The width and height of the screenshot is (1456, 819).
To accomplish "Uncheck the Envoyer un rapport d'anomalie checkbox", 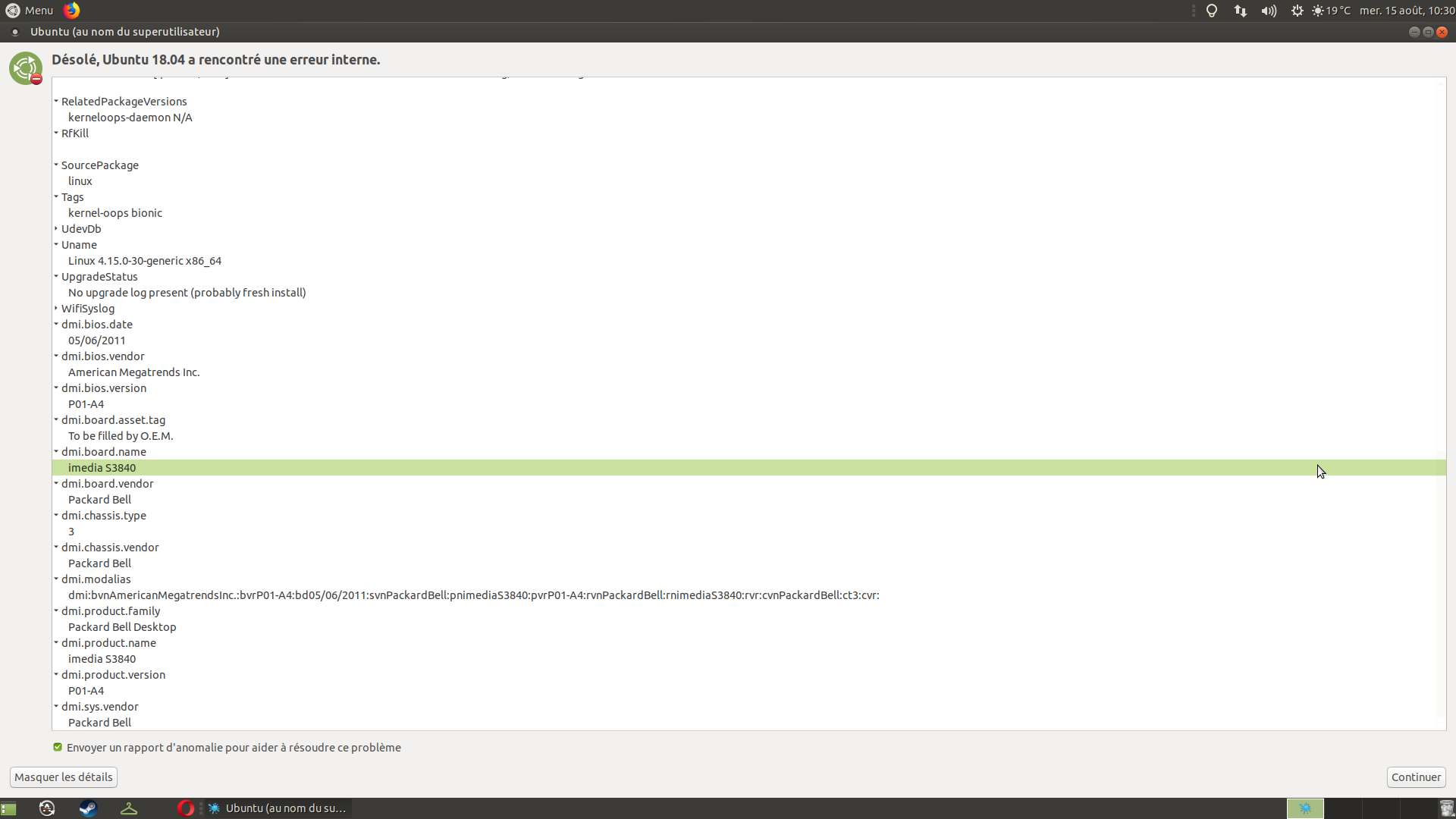I will coord(58,747).
